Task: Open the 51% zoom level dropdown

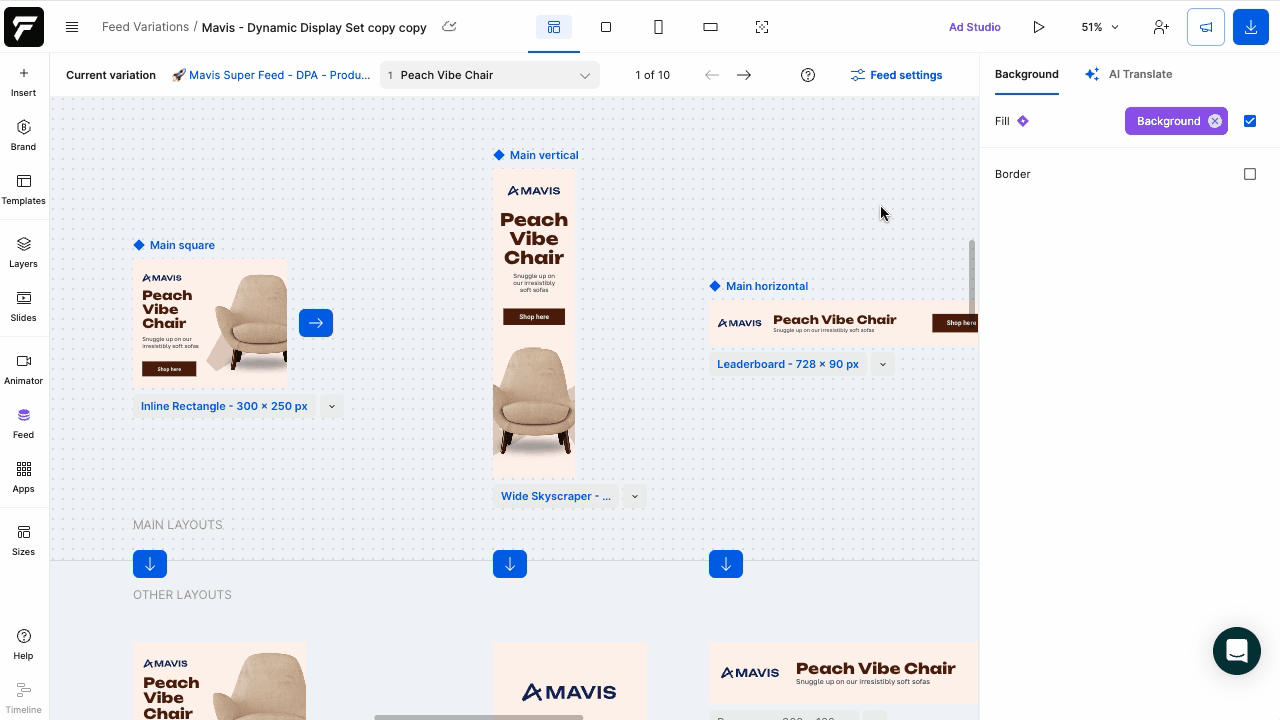Action: coord(1100,27)
